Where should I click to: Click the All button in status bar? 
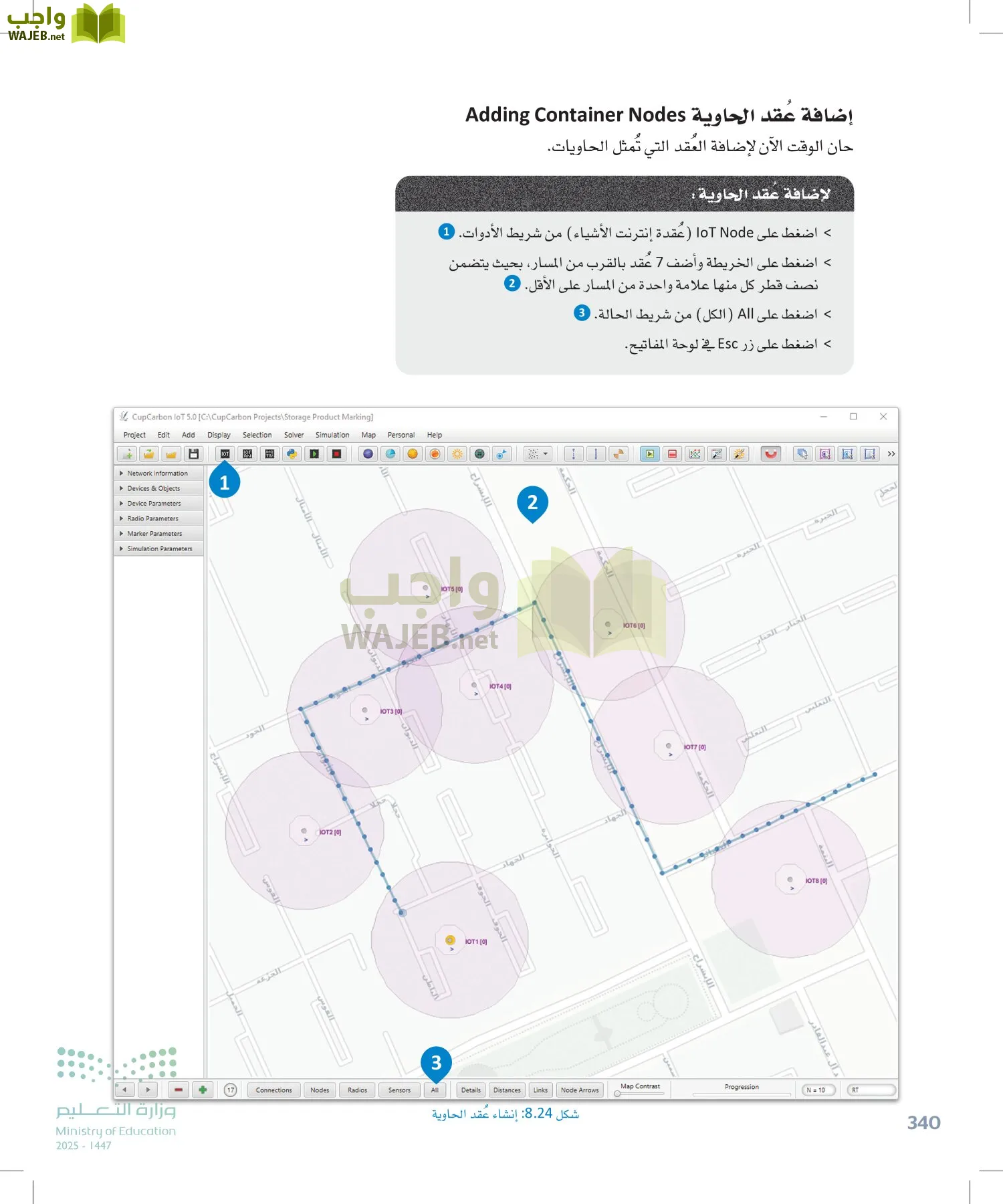tap(435, 1090)
